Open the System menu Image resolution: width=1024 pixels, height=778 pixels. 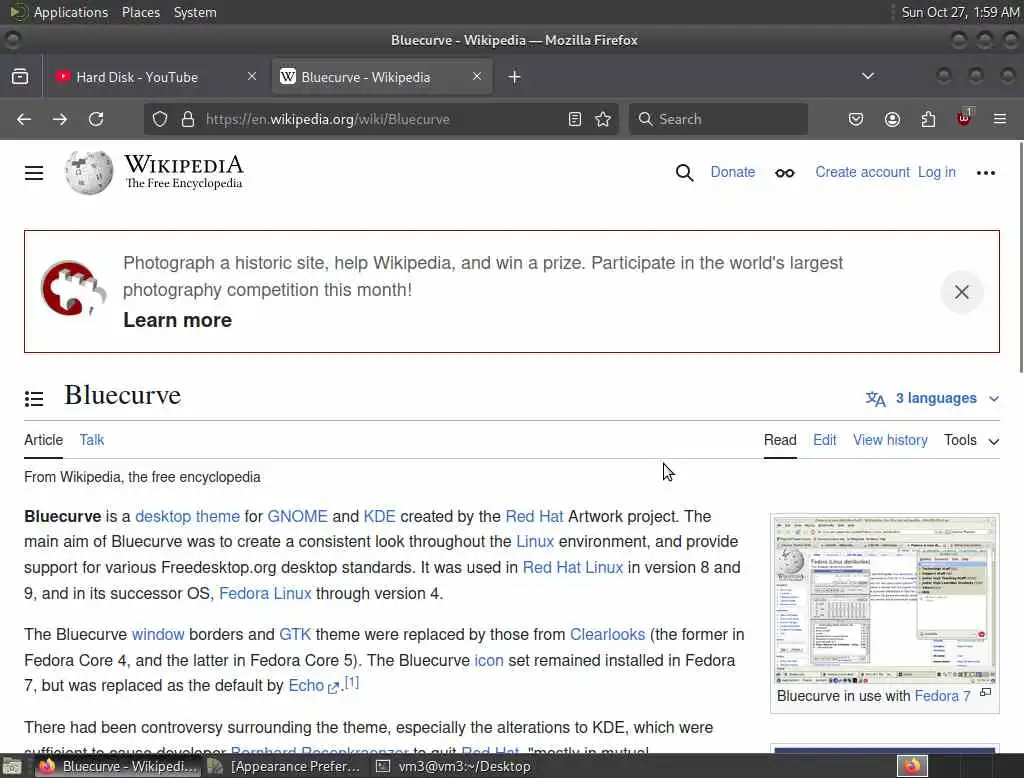pyautogui.click(x=195, y=12)
